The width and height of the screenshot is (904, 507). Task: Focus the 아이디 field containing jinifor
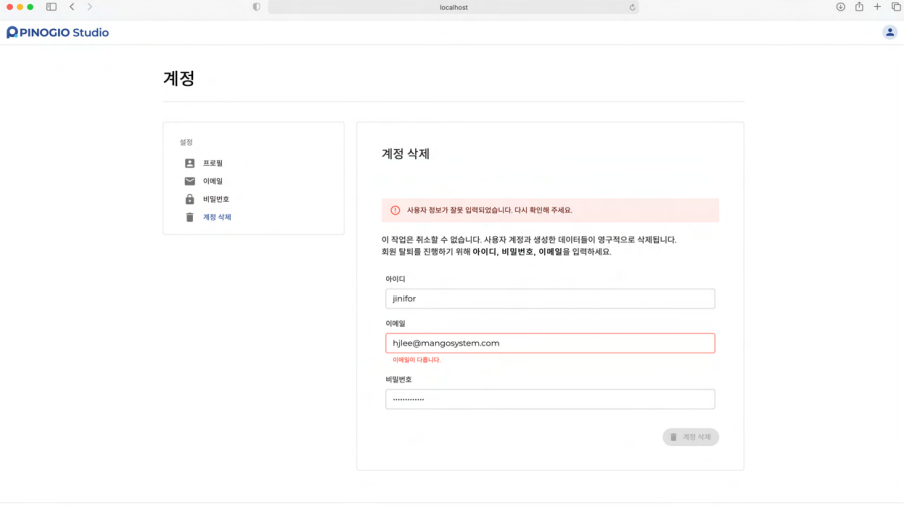pos(550,299)
